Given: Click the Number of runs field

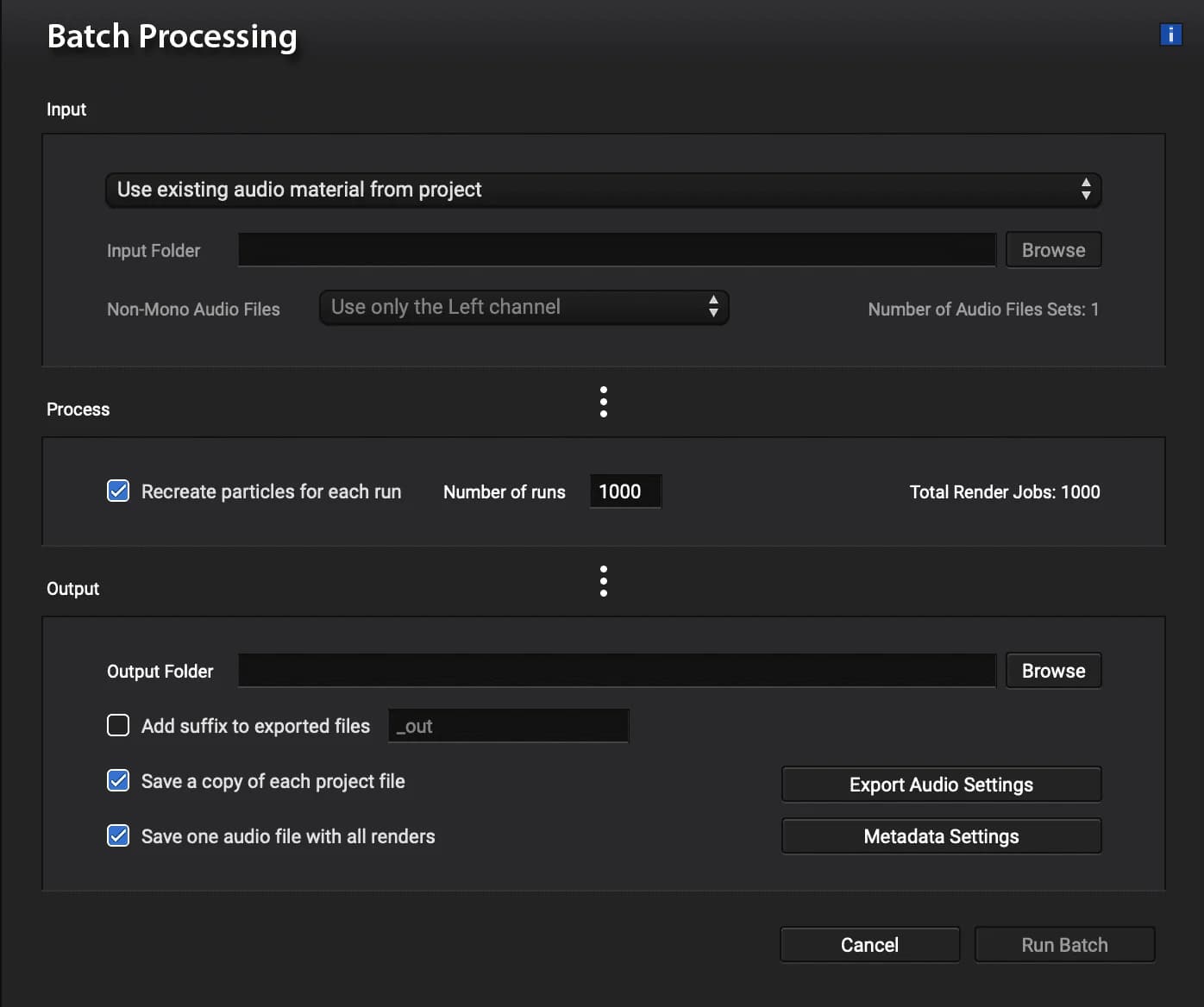Looking at the screenshot, I should [x=624, y=491].
